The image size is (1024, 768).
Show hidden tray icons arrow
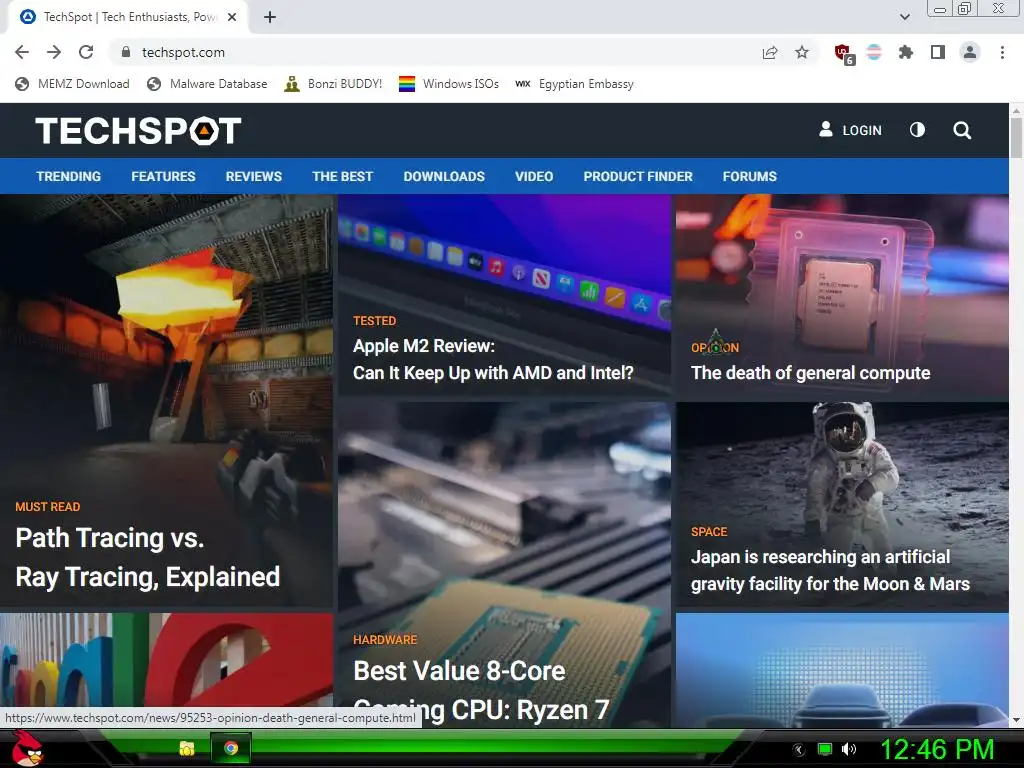[799, 750]
